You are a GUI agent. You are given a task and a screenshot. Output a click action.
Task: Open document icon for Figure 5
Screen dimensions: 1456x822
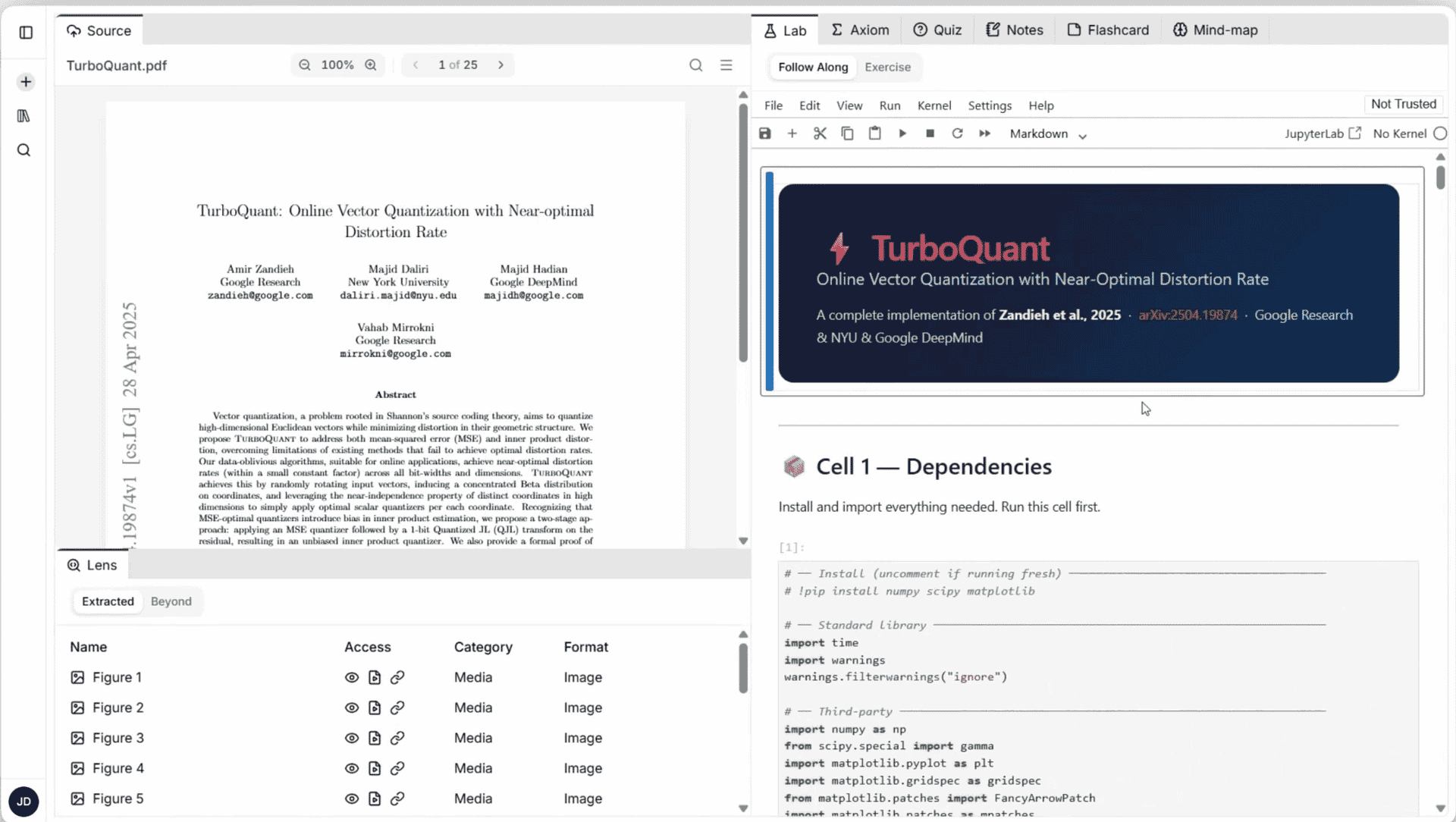[x=375, y=798]
